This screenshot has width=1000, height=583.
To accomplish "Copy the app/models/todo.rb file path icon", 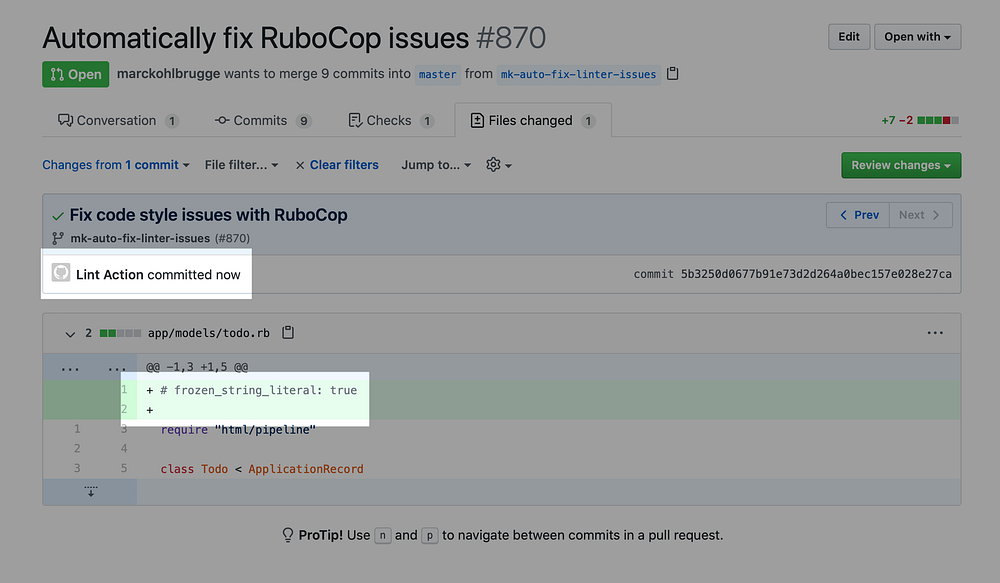I will [289, 333].
